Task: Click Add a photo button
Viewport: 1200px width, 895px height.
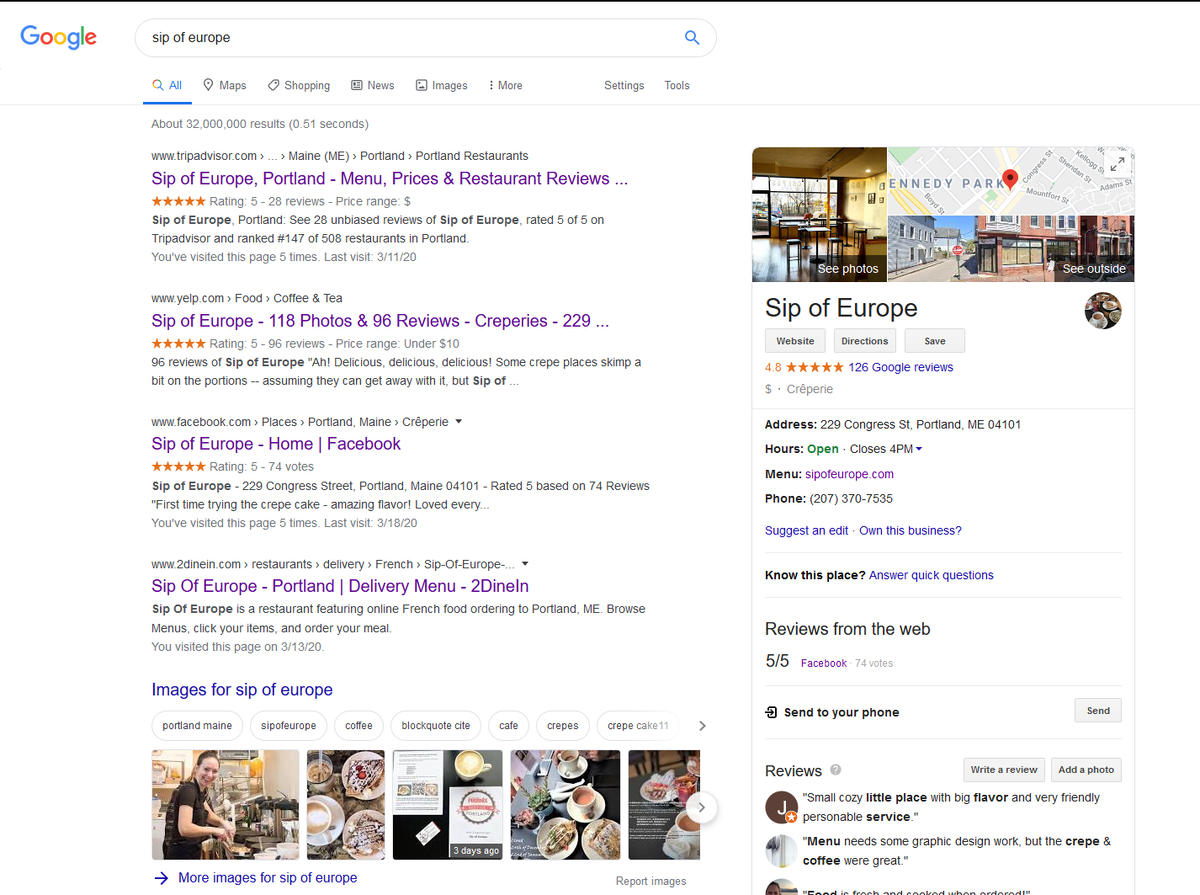Action: pos(1086,769)
